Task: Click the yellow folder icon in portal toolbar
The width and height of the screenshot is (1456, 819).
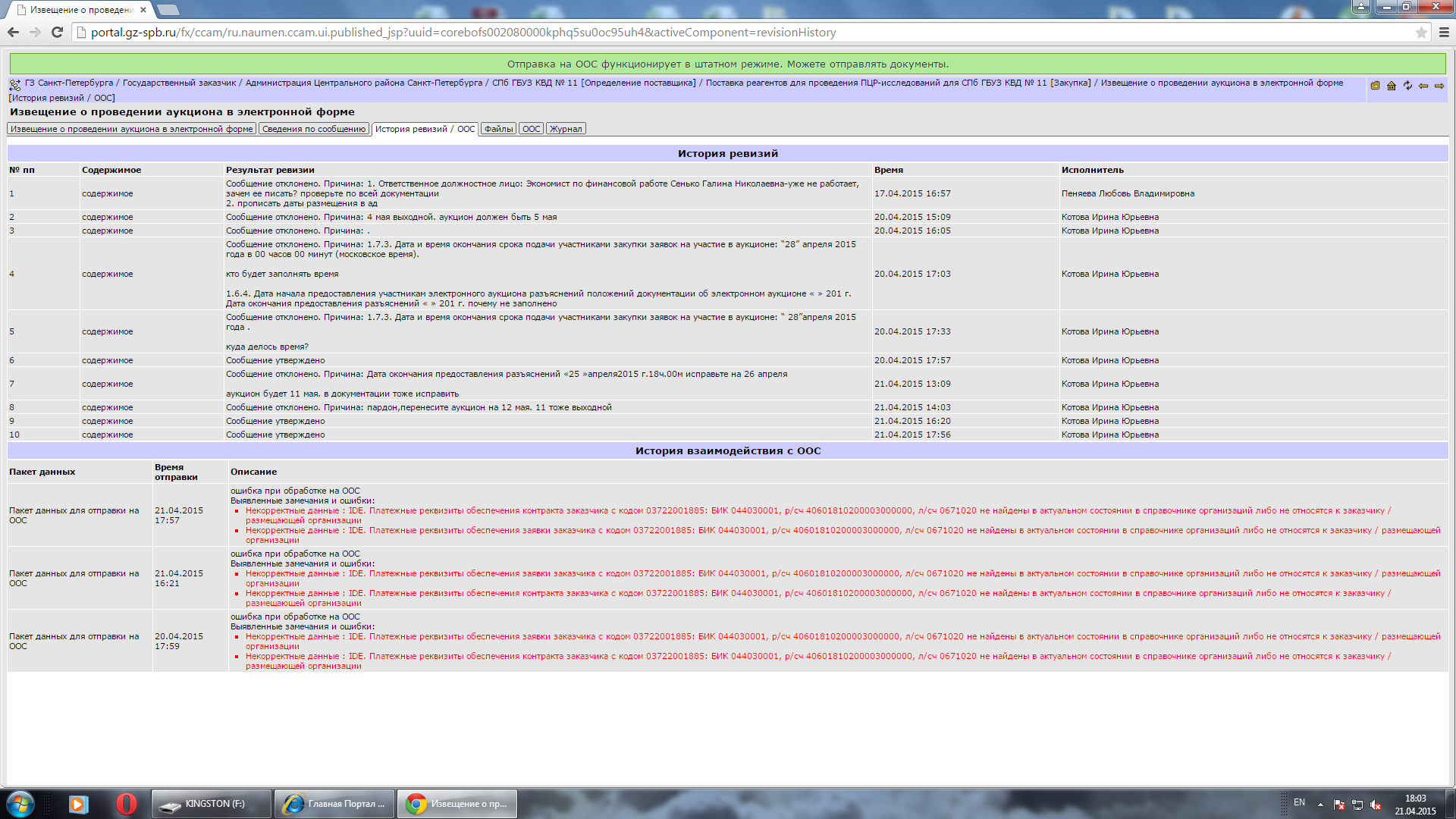Action: coord(1375,86)
